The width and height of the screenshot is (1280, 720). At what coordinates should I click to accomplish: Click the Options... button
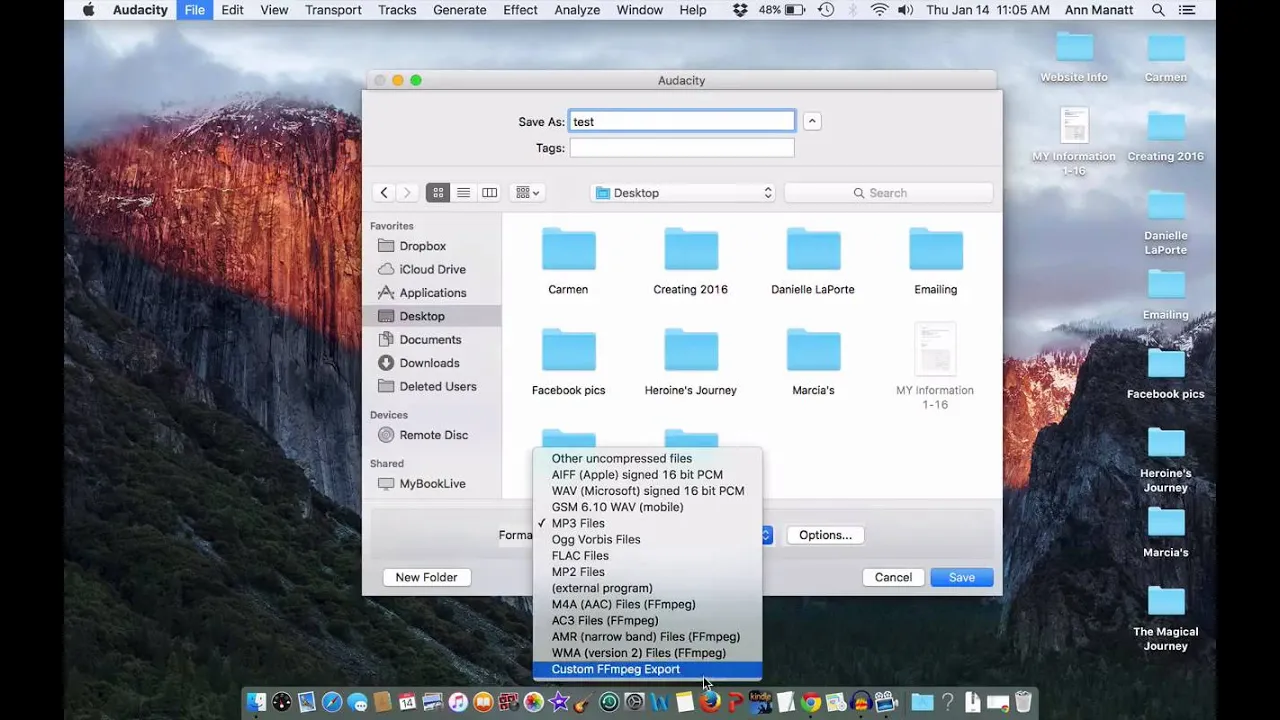click(x=825, y=535)
